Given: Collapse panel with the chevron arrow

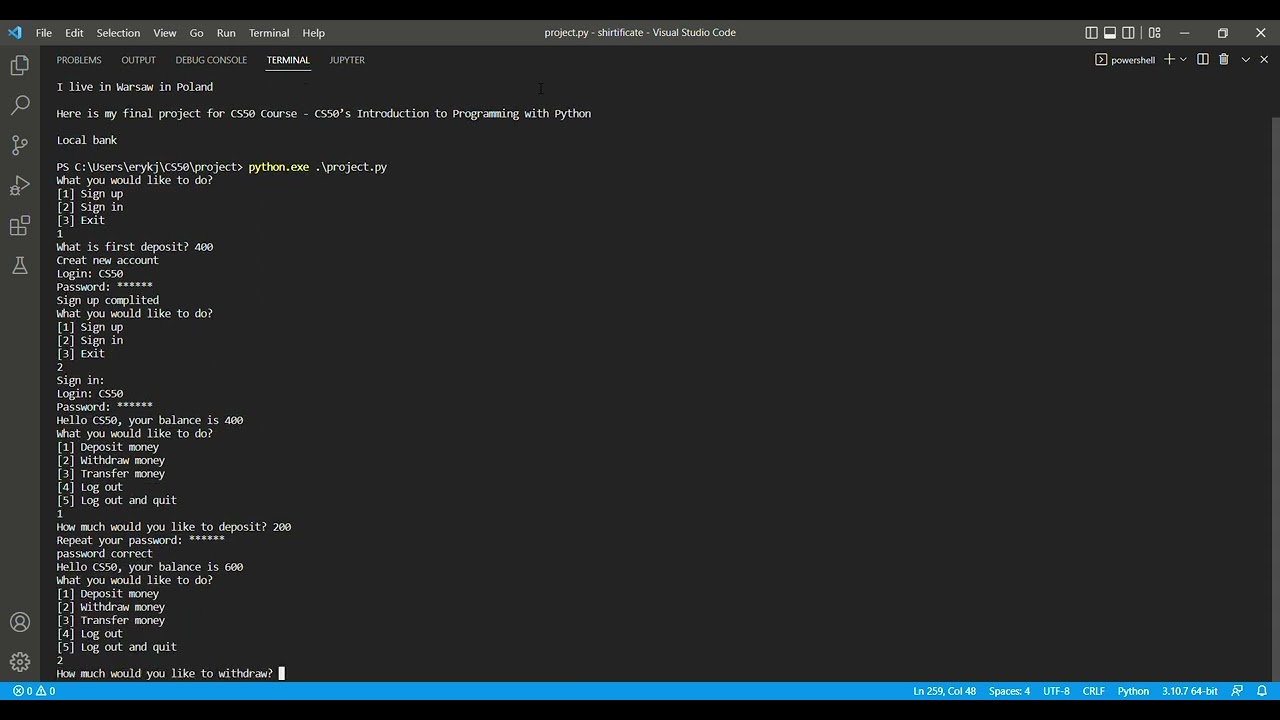Looking at the screenshot, I should pyautogui.click(x=1245, y=60).
